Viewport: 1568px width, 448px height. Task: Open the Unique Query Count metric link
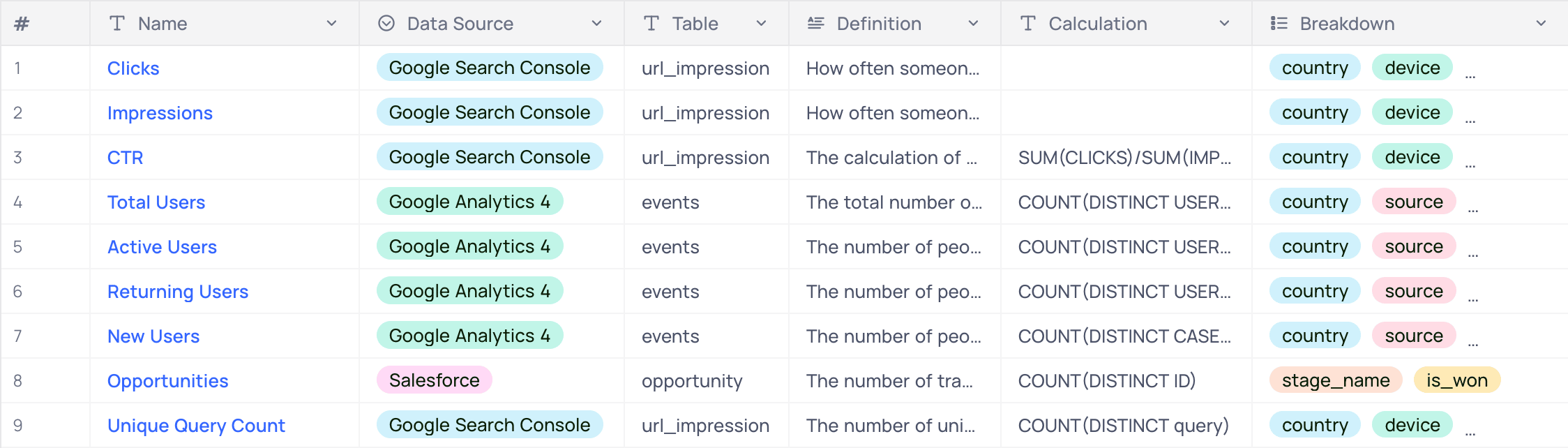click(x=197, y=426)
